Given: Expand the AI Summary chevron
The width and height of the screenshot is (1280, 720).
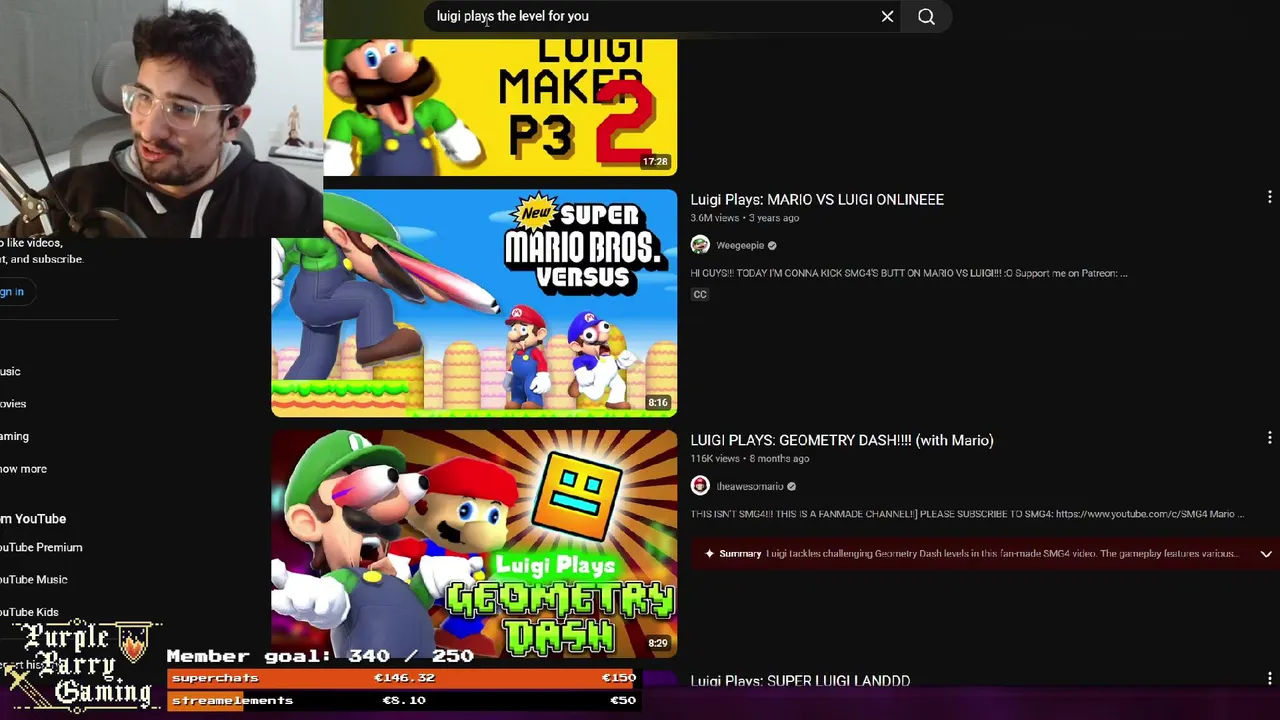Looking at the screenshot, I should coord(1265,554).
